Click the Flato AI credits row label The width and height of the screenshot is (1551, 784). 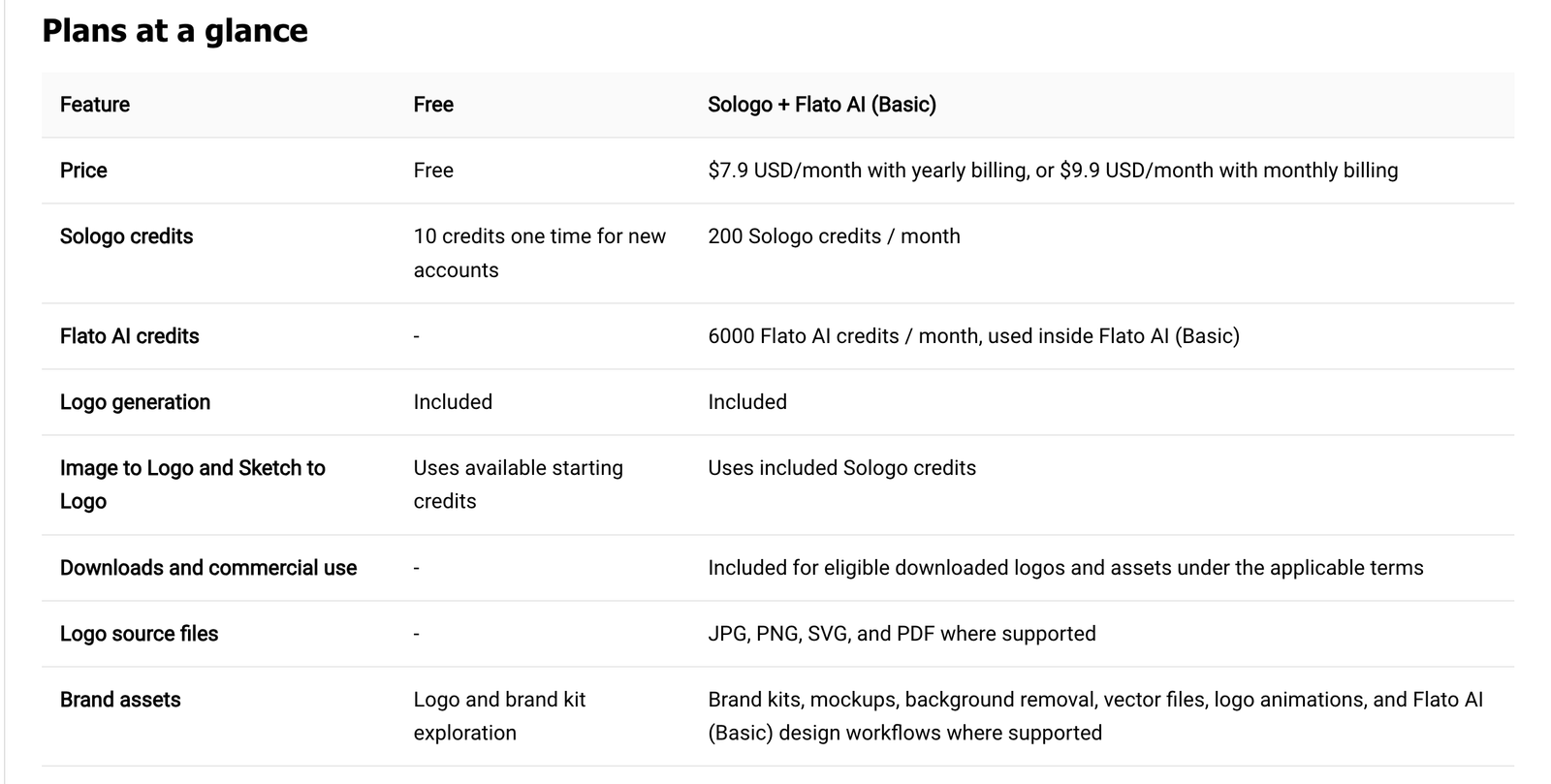[x=130, y=336]
